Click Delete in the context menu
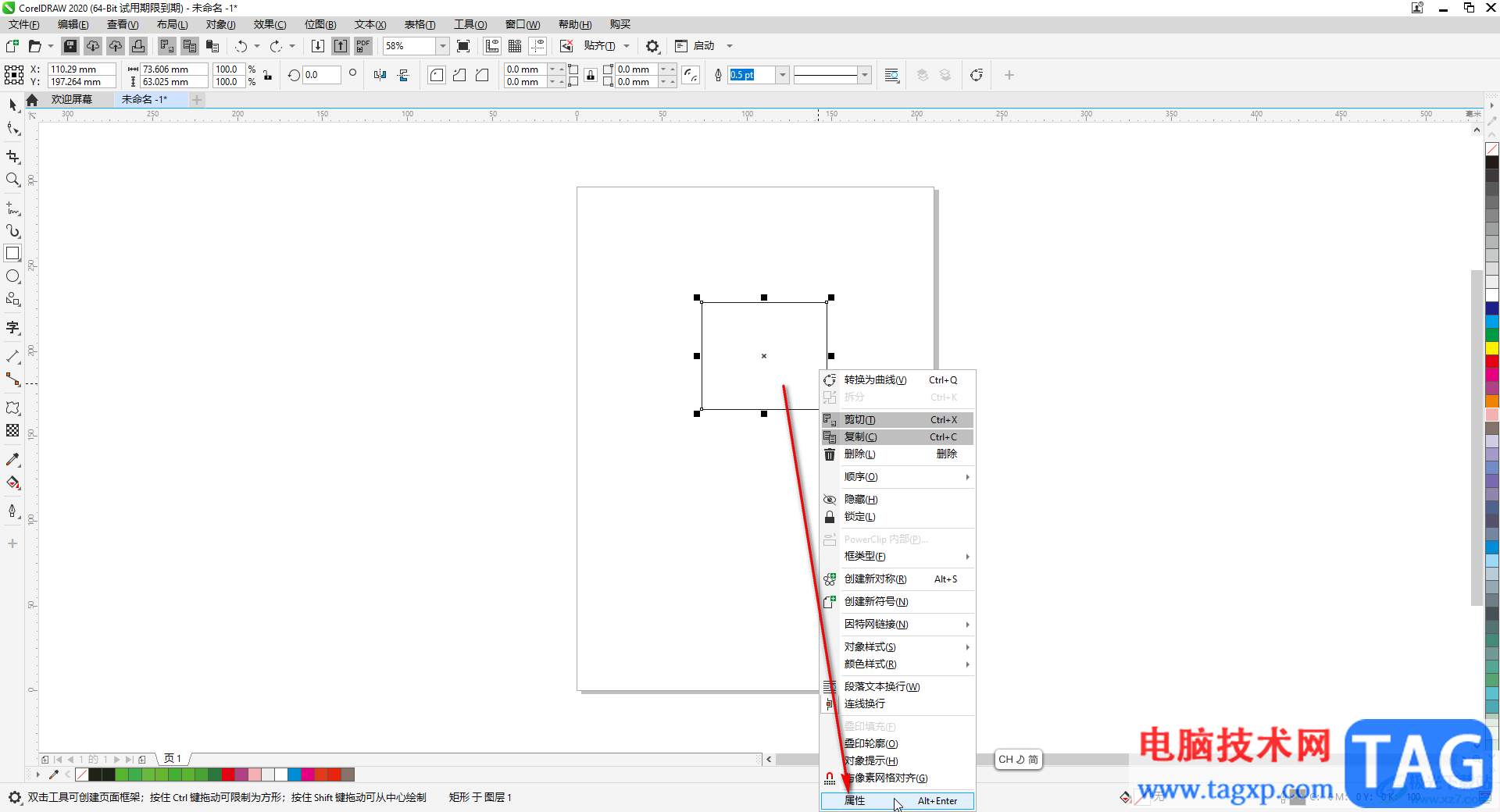Screen dimensions: 1500x812 tap(897, 454)
